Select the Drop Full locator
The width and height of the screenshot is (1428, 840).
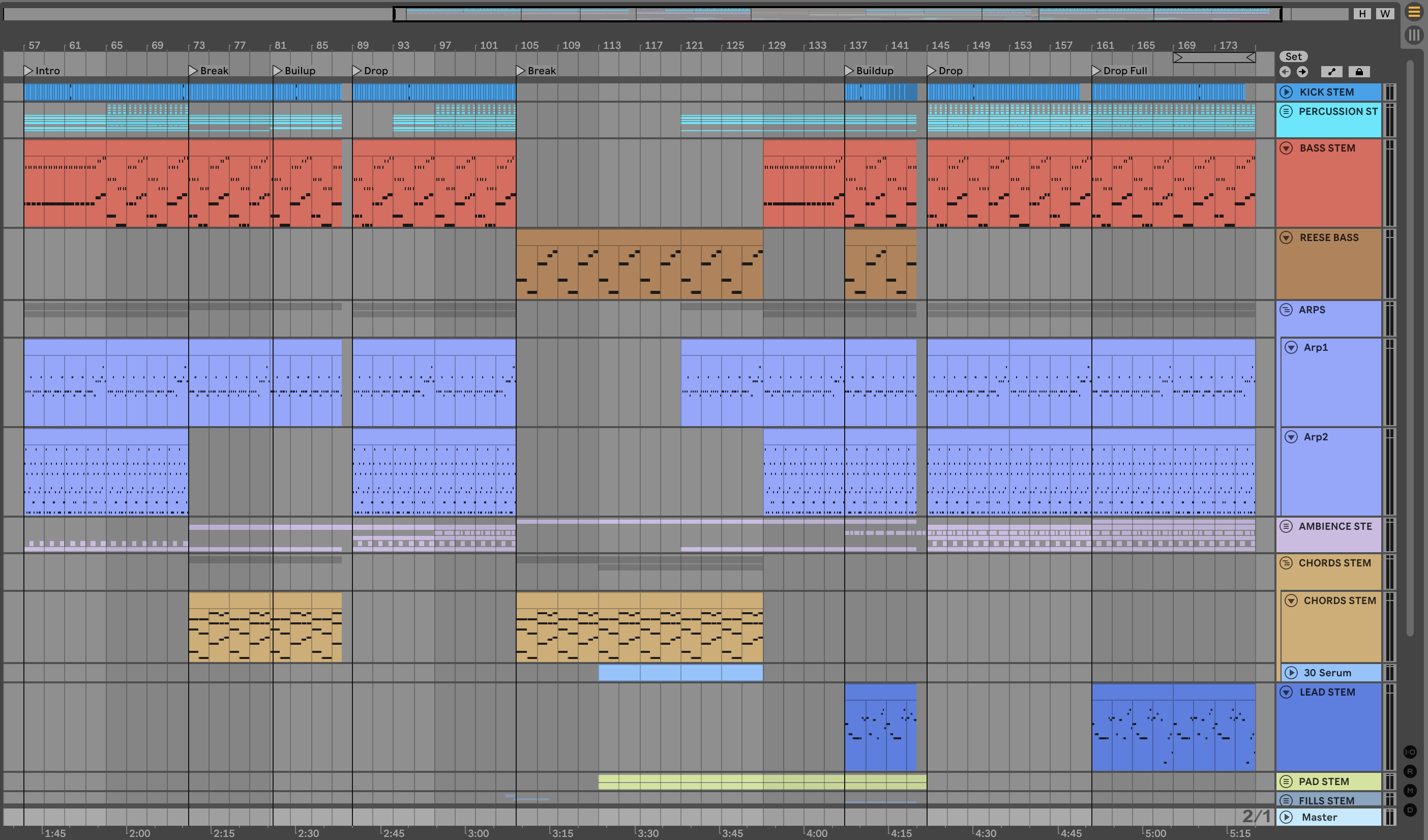(x=1096, y=70)
